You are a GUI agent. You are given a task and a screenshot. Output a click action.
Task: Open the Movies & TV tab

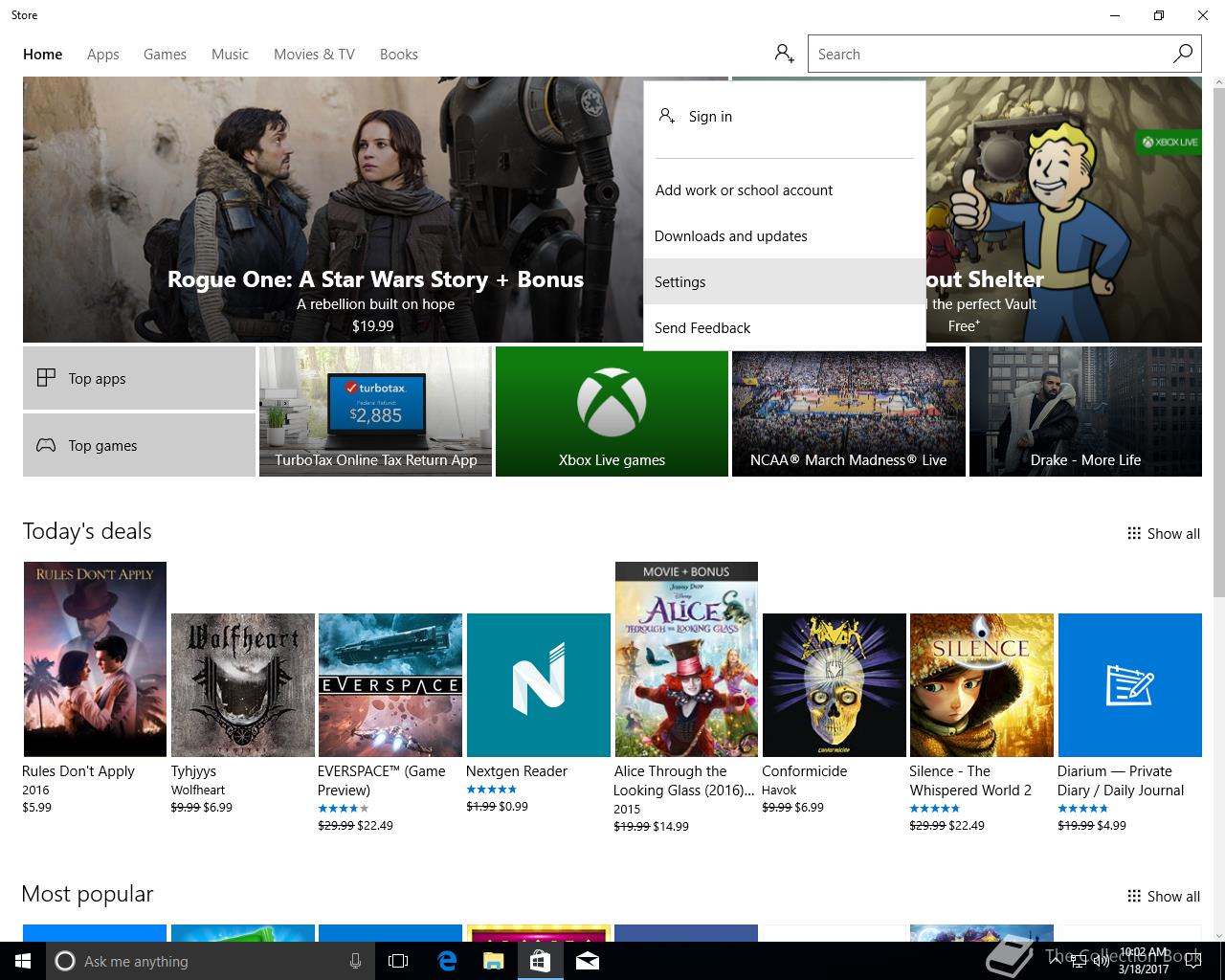click(x=314, y=55)
